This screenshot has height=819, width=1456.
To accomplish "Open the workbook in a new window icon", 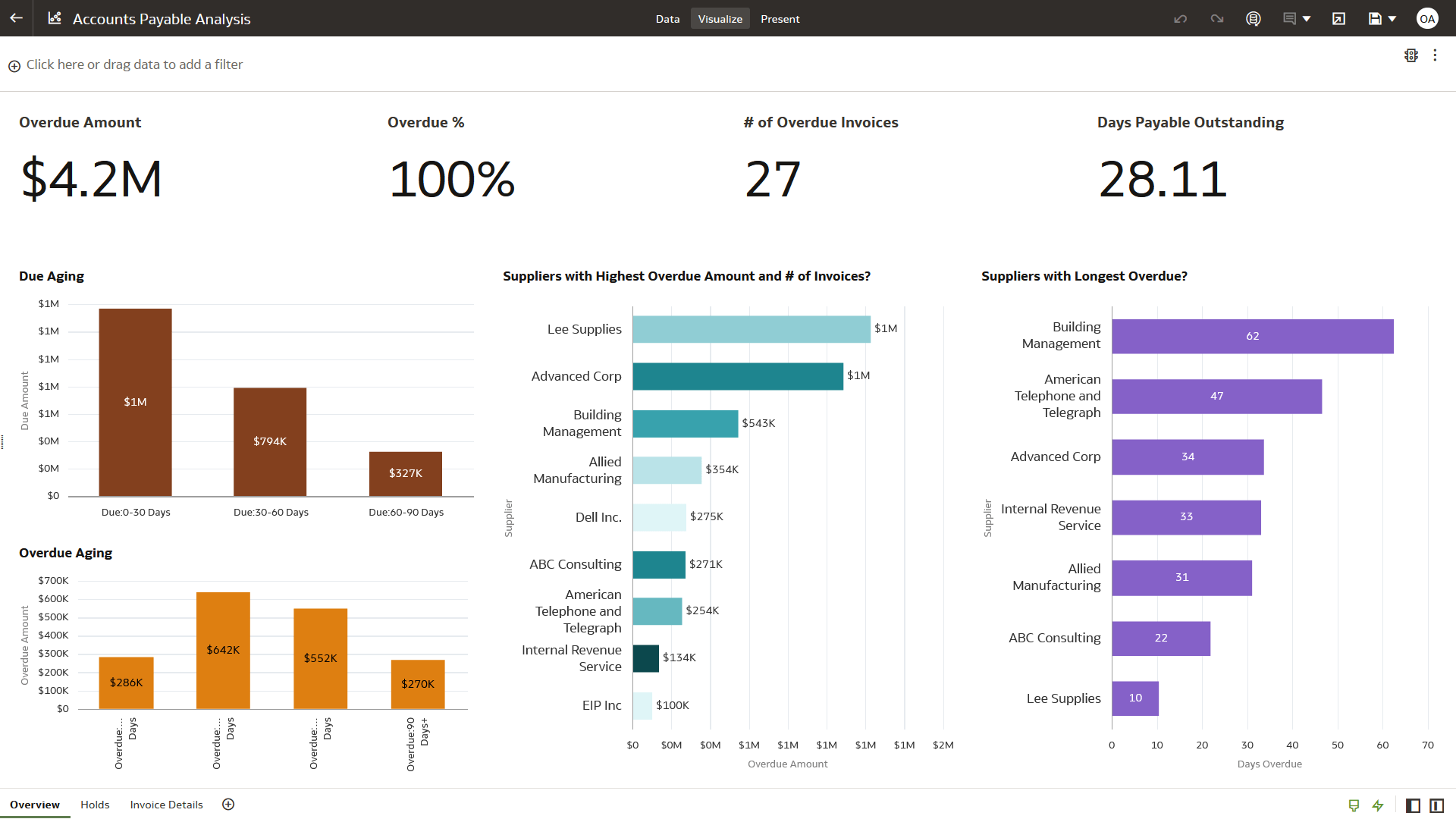I will [x=1338, y=18].
